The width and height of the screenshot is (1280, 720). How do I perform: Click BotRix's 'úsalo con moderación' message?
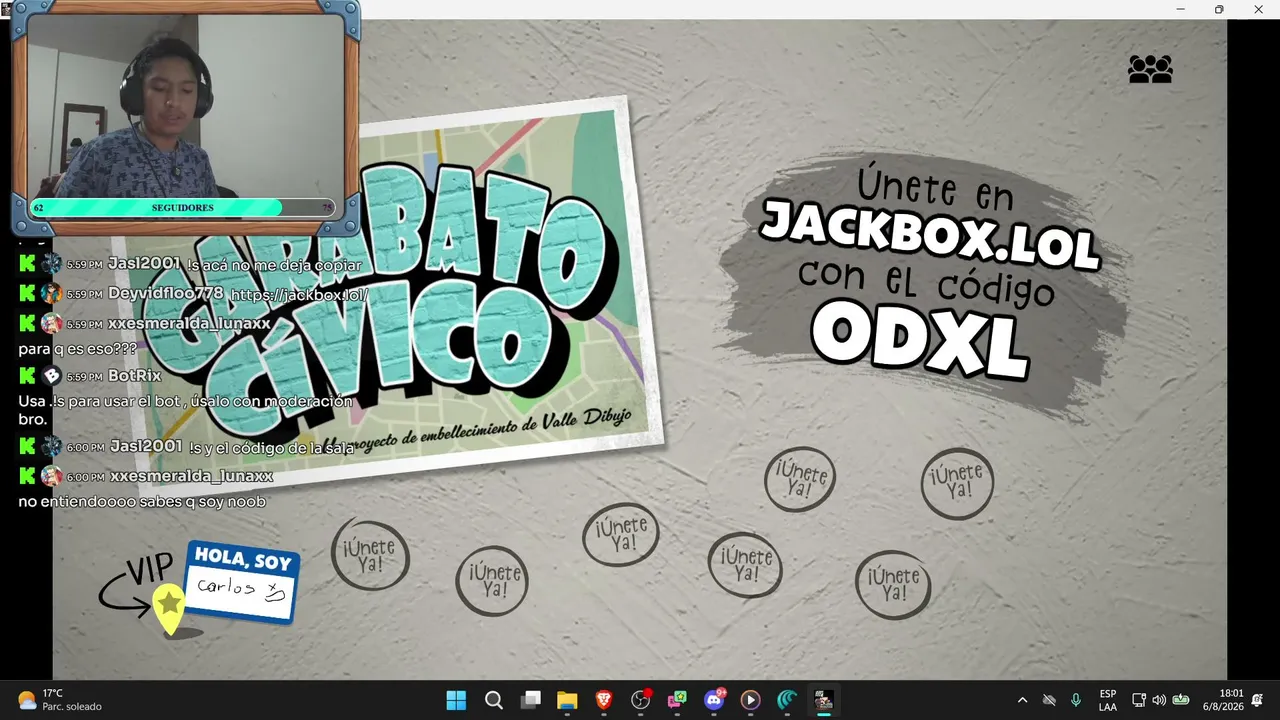click(185, 410)
